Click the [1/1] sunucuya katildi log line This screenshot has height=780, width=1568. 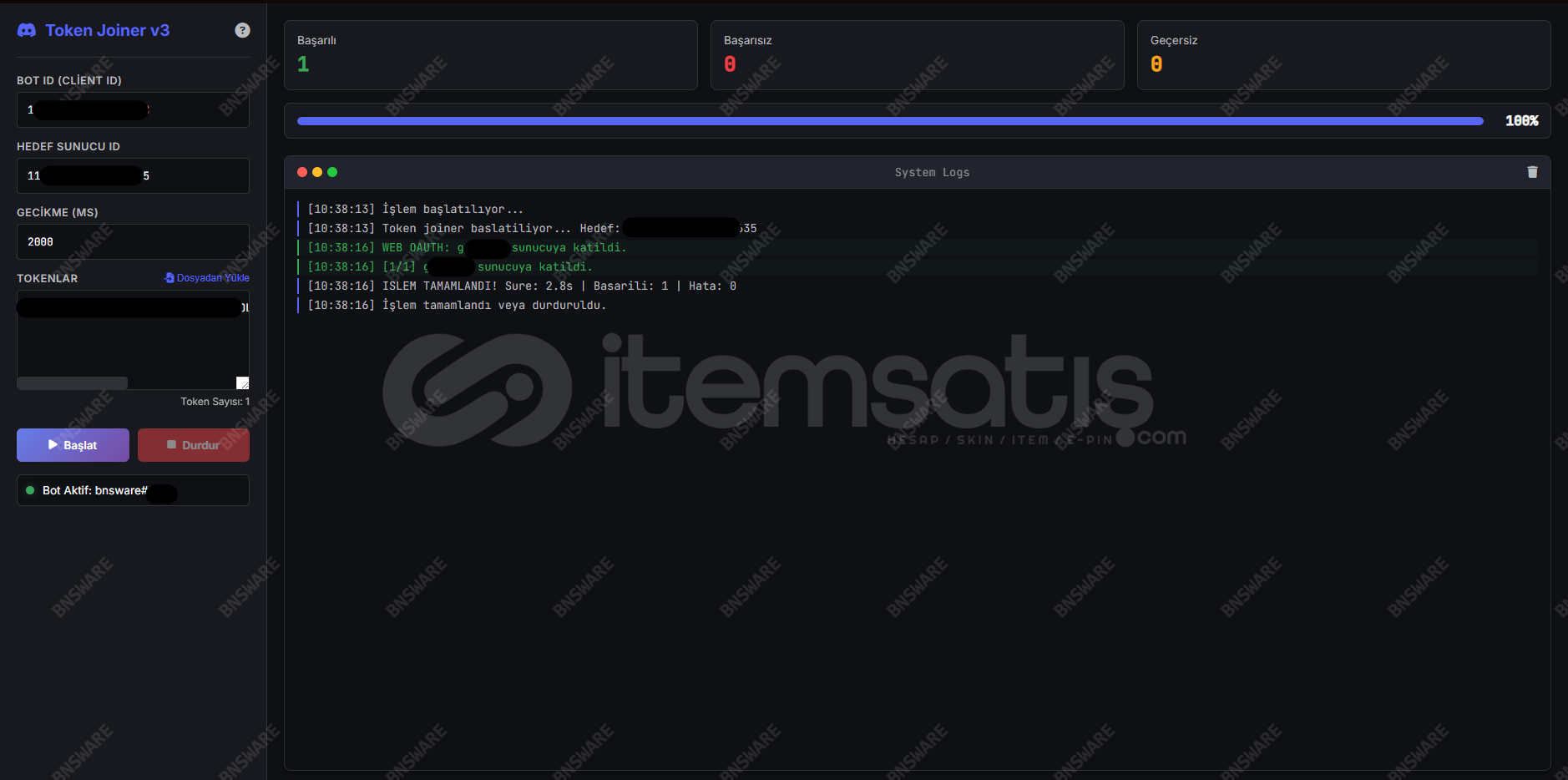(917, 266)
